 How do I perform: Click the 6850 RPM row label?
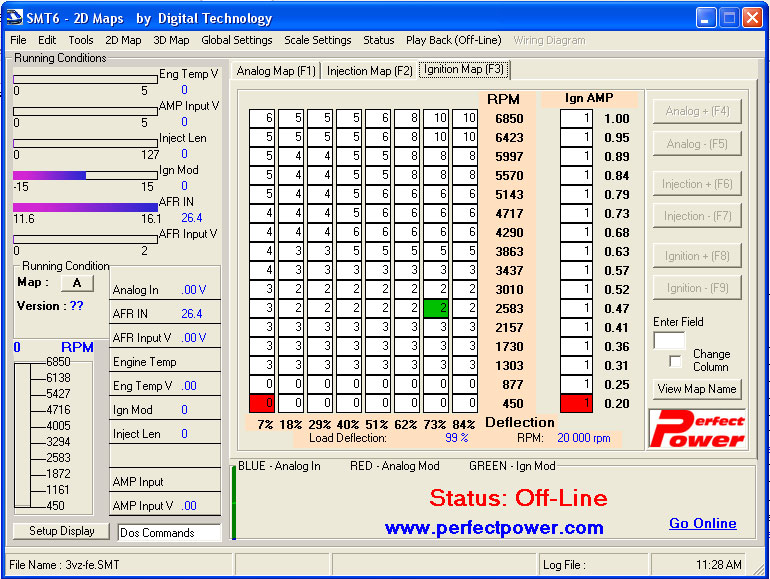point(509,119)
